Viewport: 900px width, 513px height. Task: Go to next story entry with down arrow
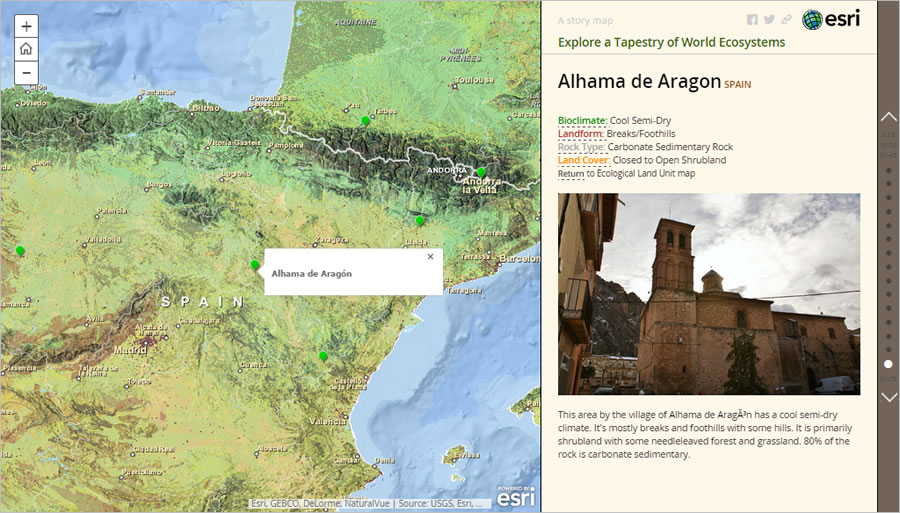(x=889, y=397)
